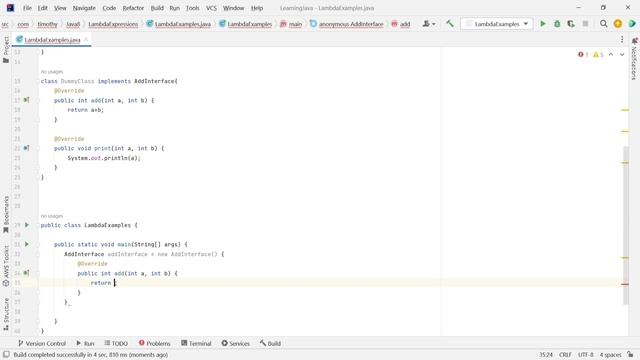
Task: Click the build completed status message
Action: (x=91, y=355)
